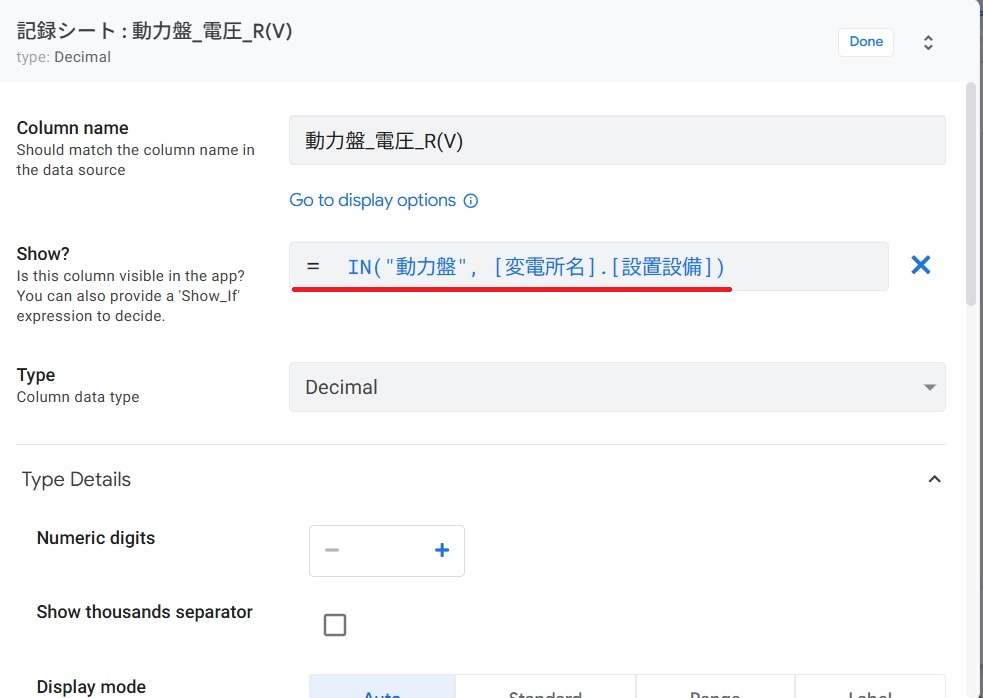Decrease Numeric digits with minus icon
Screen dimensions: 983x698
coord(333,551)
